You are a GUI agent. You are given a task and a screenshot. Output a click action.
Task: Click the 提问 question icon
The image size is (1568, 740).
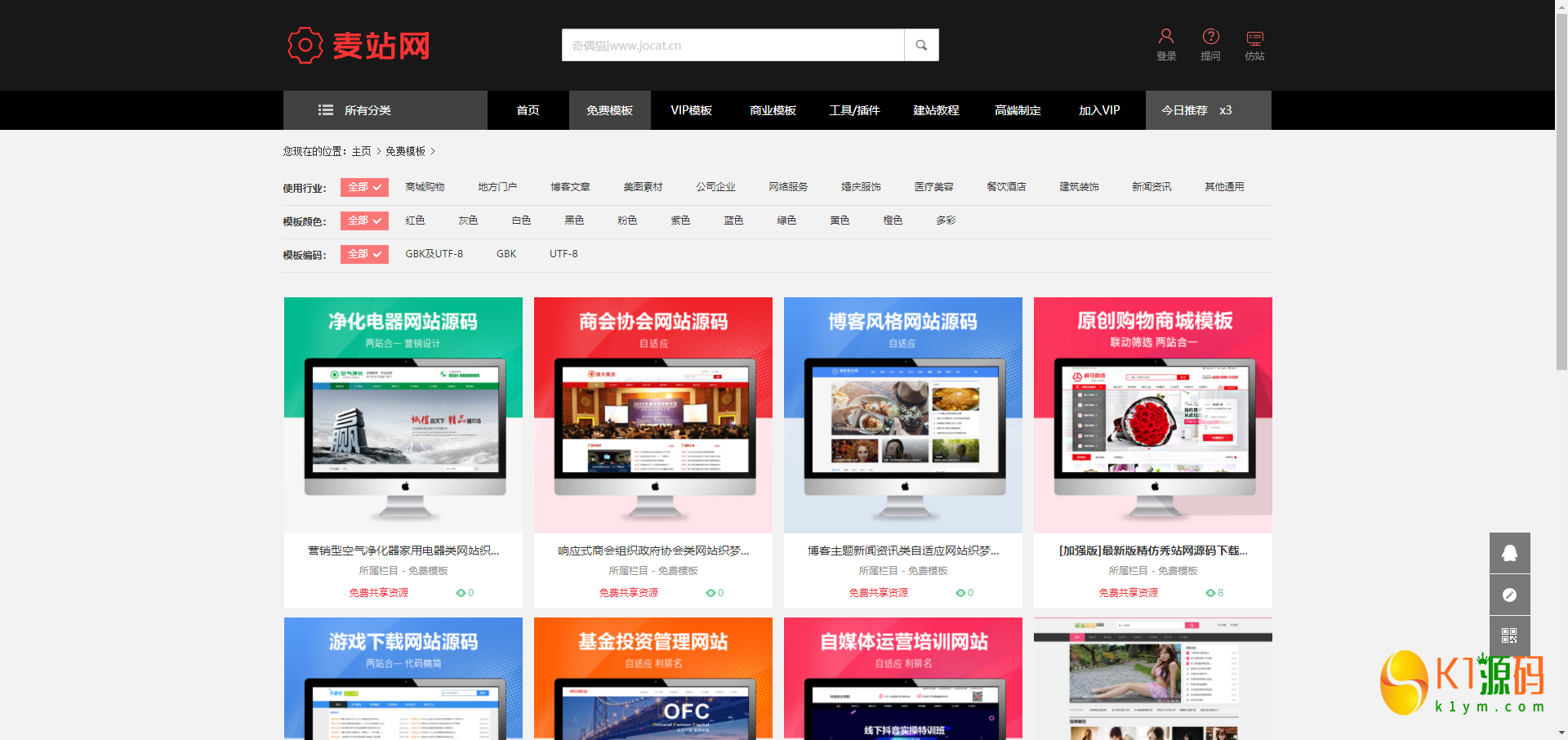(1210, 45)
